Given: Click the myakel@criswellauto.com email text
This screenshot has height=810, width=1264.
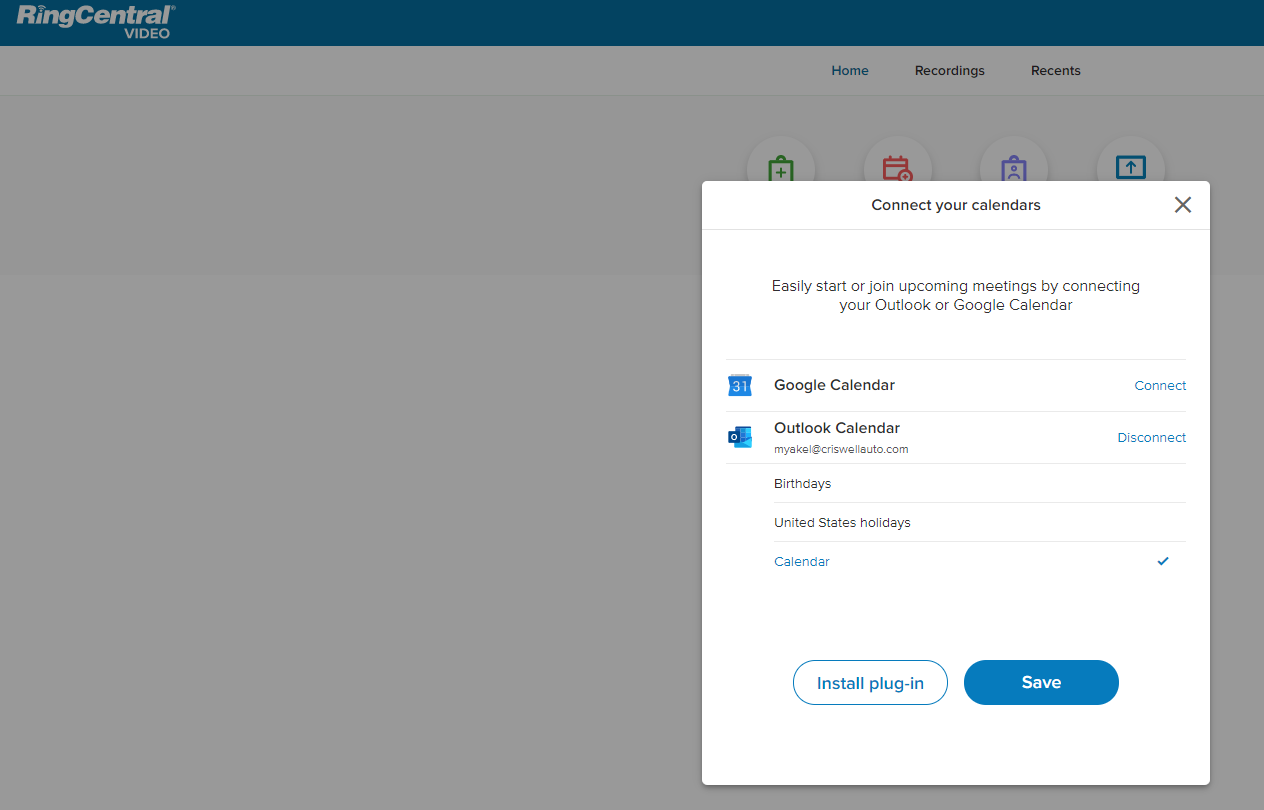Looking at the screenshot, I should tap(841, 450).
